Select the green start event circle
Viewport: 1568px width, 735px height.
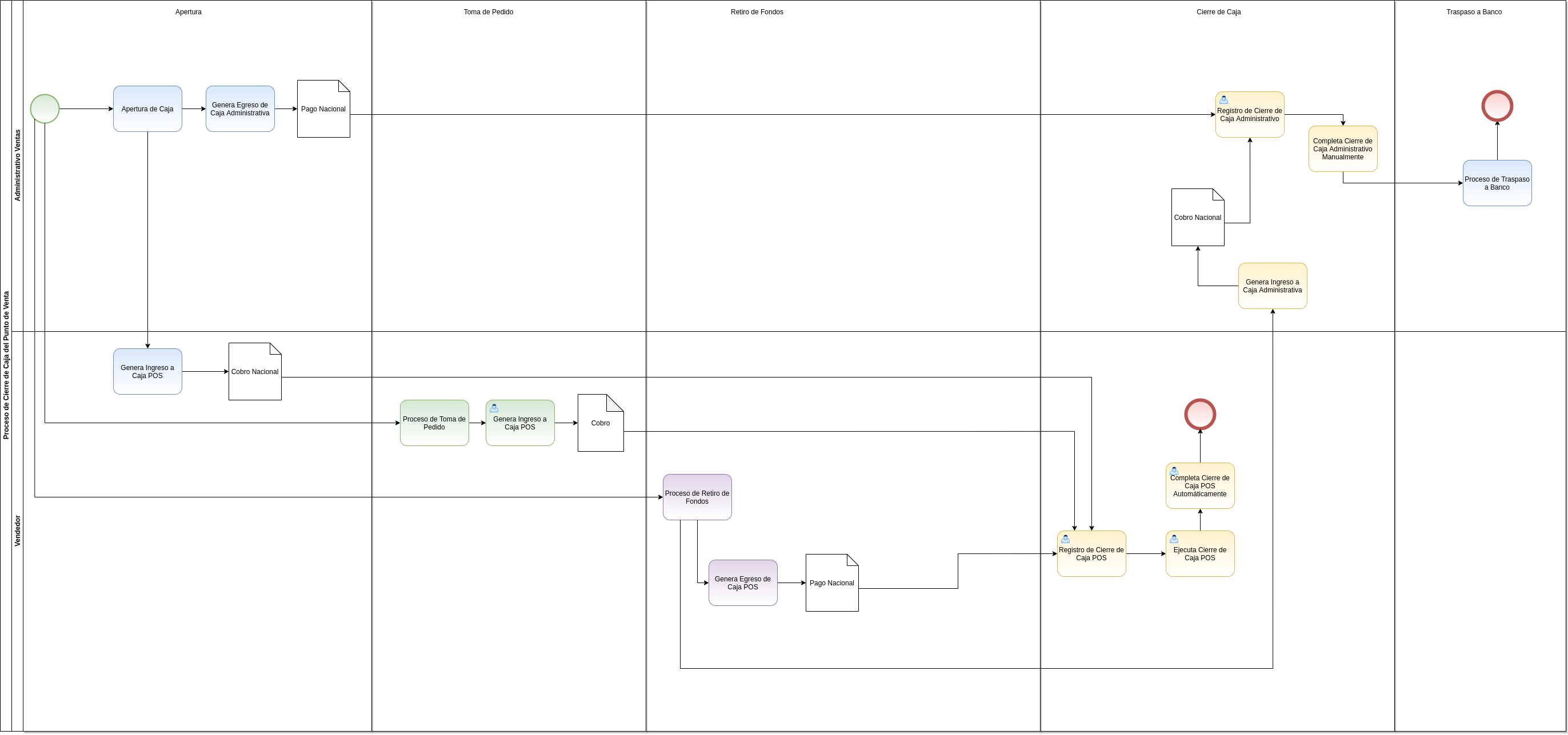click(x=45, y=109)
